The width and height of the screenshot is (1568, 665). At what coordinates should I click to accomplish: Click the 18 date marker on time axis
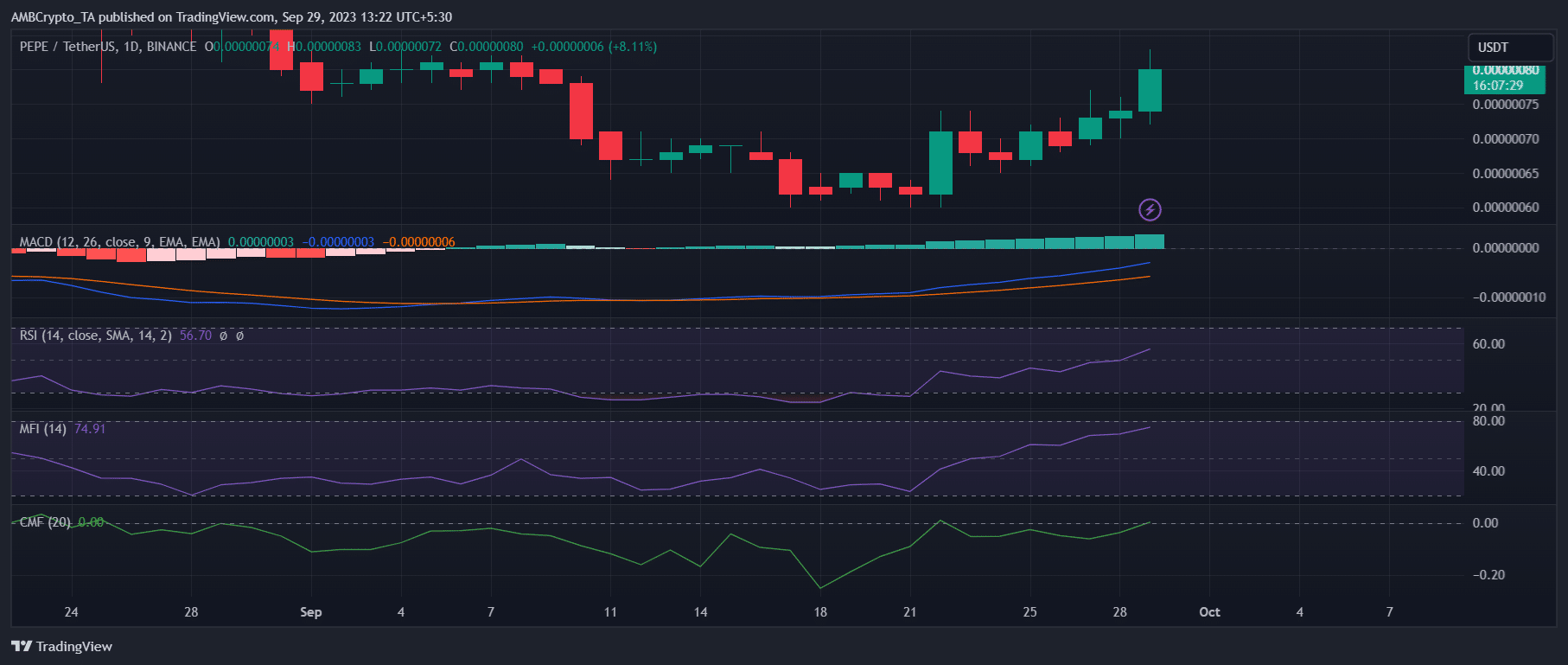pyautogui.click(x=820, y=612)
